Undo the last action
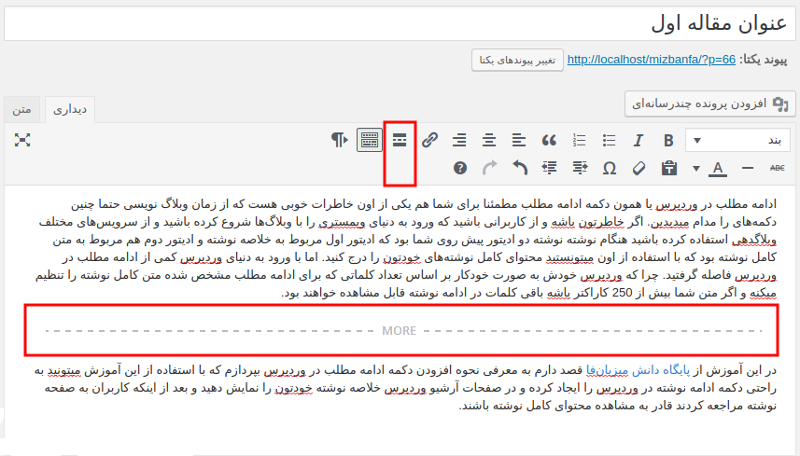This screenshot has width=800, height=456. (x=520, y=168)
